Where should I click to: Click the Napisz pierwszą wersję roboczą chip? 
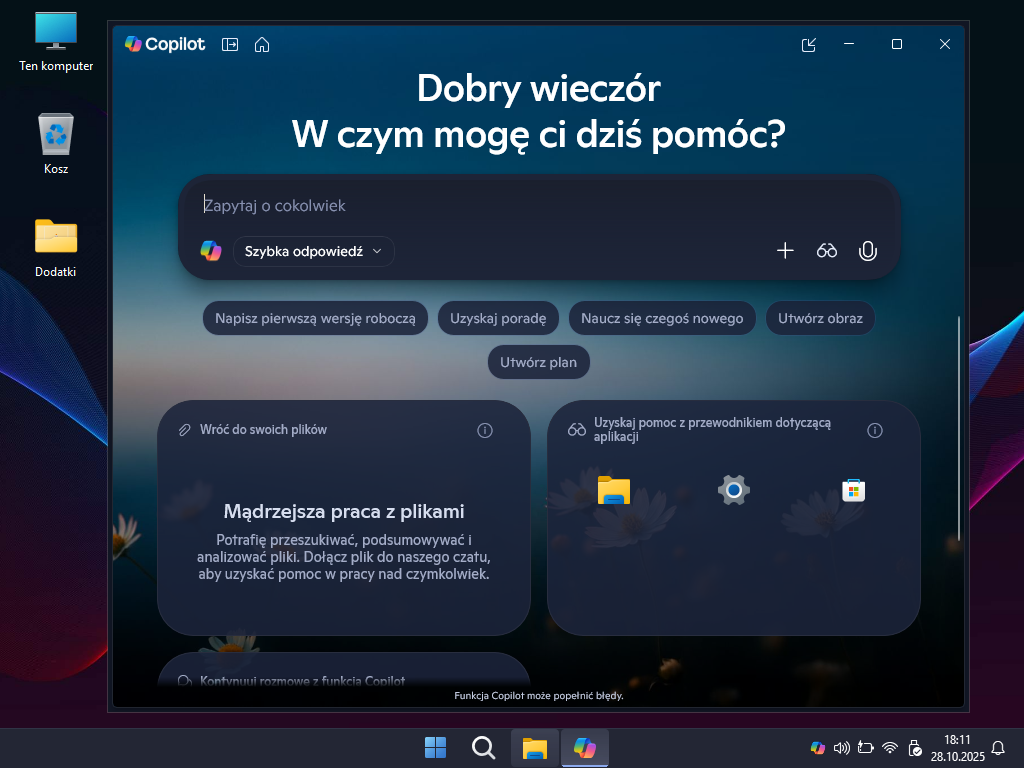315,319
